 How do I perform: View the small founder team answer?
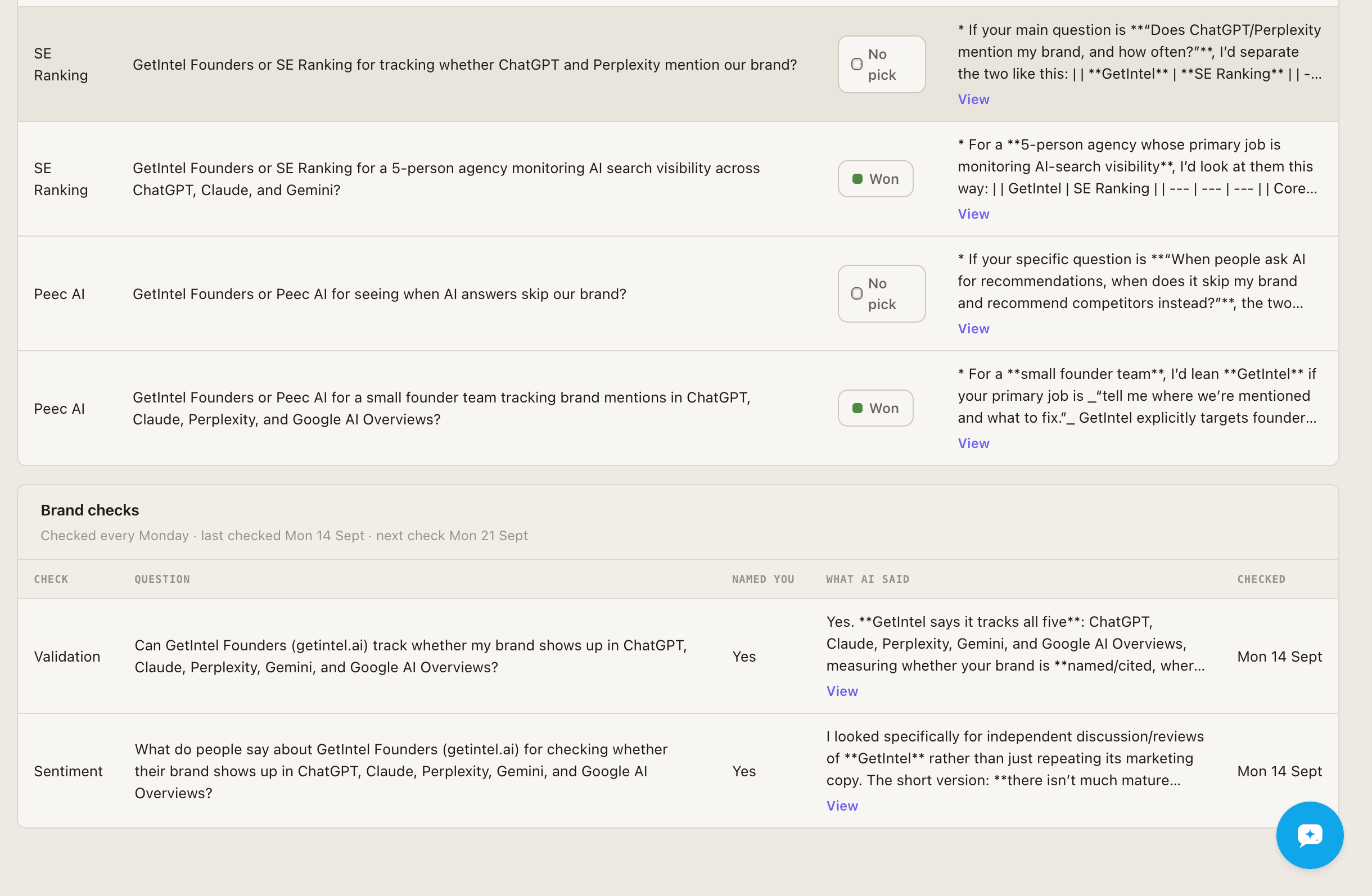click(x=973, y=443)
